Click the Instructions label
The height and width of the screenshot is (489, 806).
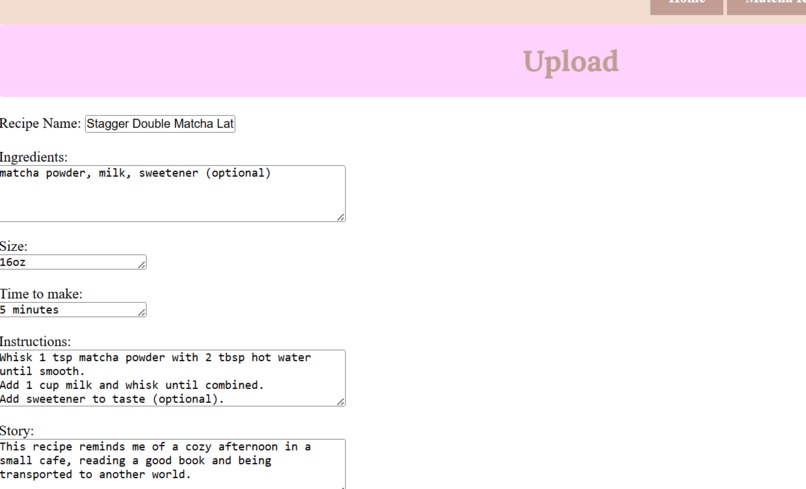tap(35, 341)
